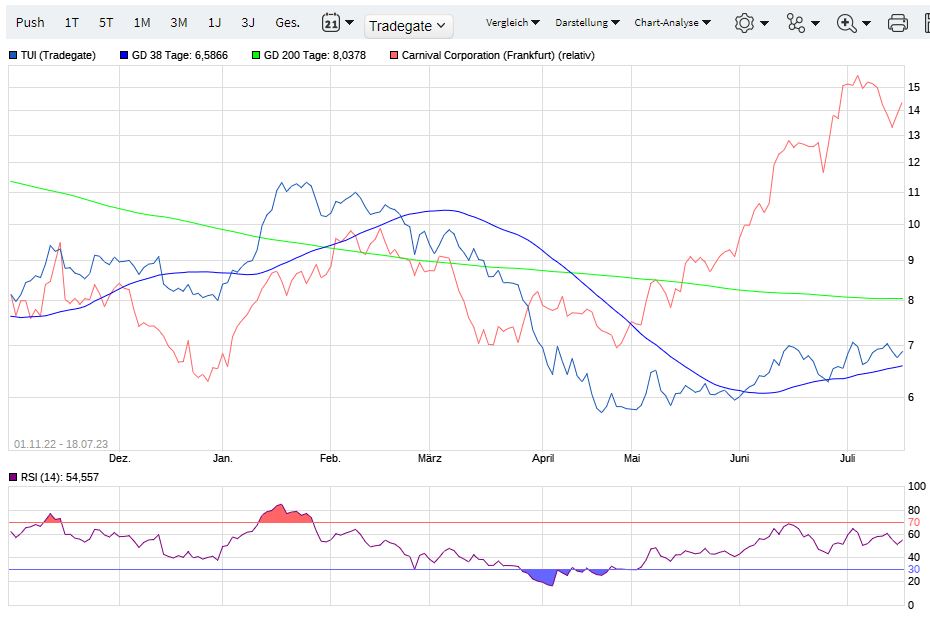Screen dimensions: 930x622
Task: Open the Vergleich dropdown menu
Action: [512, 23]
